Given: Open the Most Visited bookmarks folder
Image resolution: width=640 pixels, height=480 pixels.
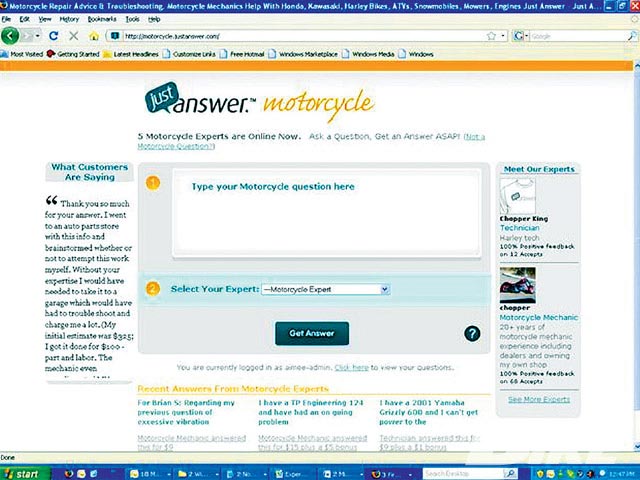Looking at the screenshot, I should coord(22,54).
